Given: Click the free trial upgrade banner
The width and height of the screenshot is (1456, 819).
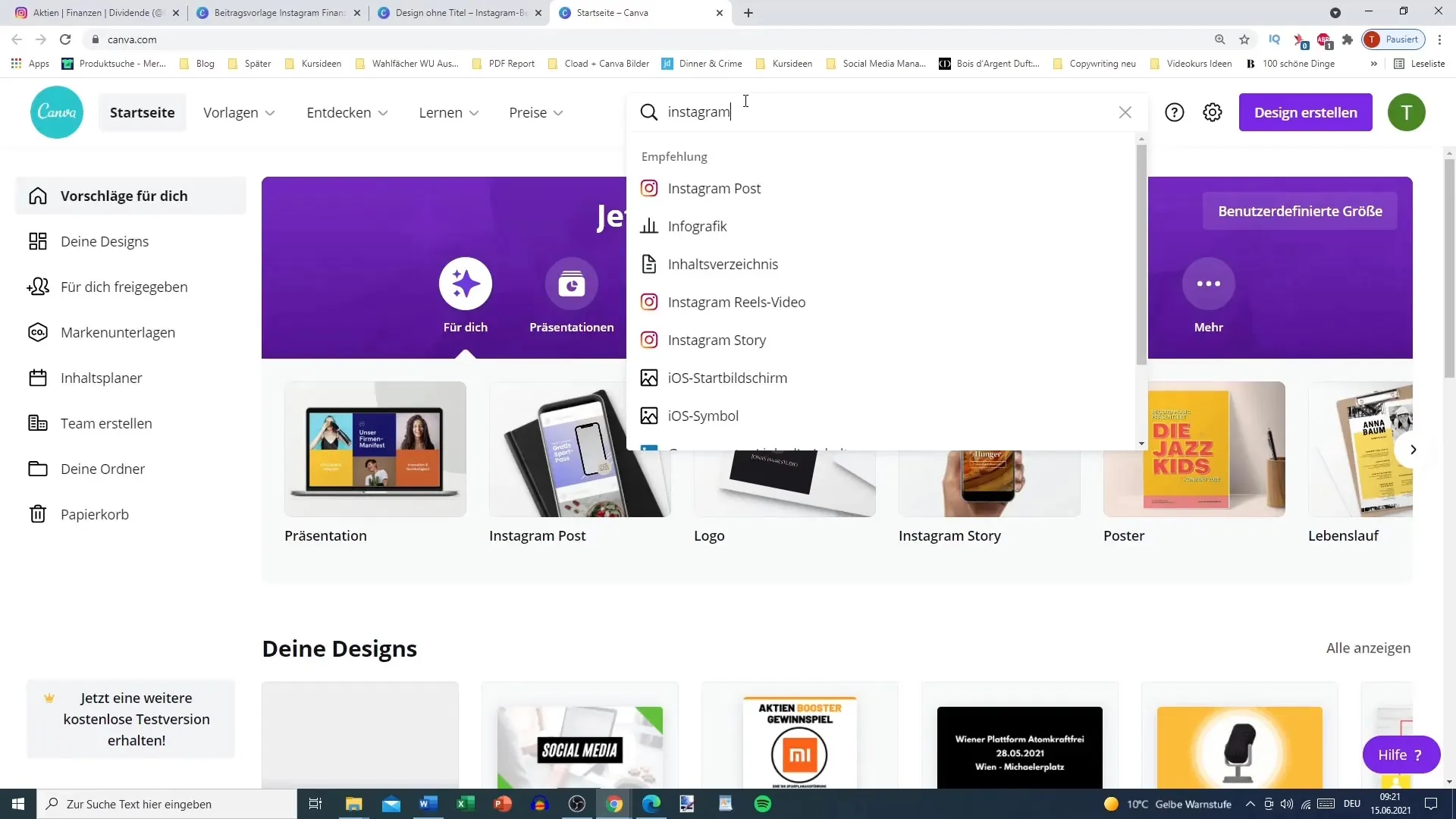Looking at the screenshot, I should click(130, 719).
